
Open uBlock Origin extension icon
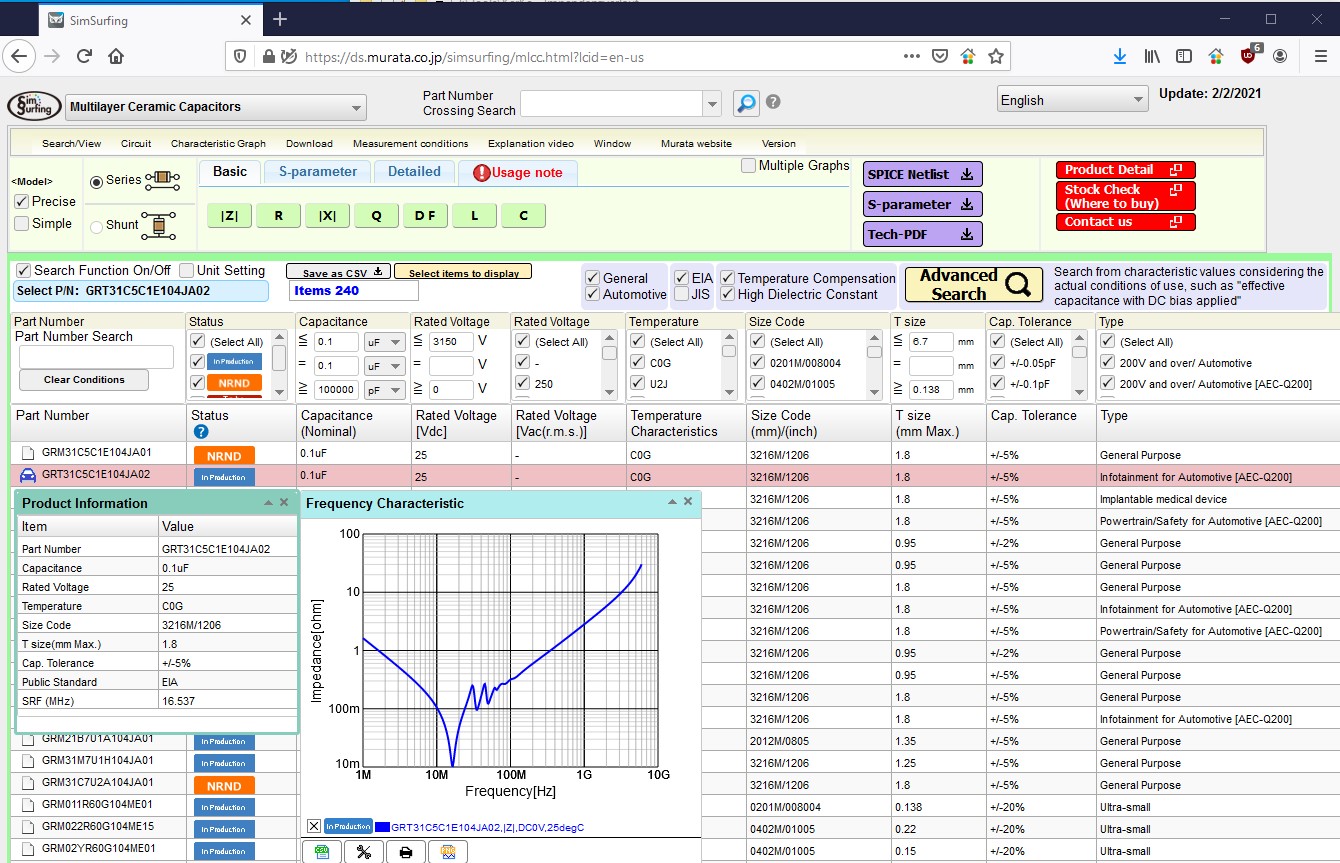click(x=1249, y=56)
